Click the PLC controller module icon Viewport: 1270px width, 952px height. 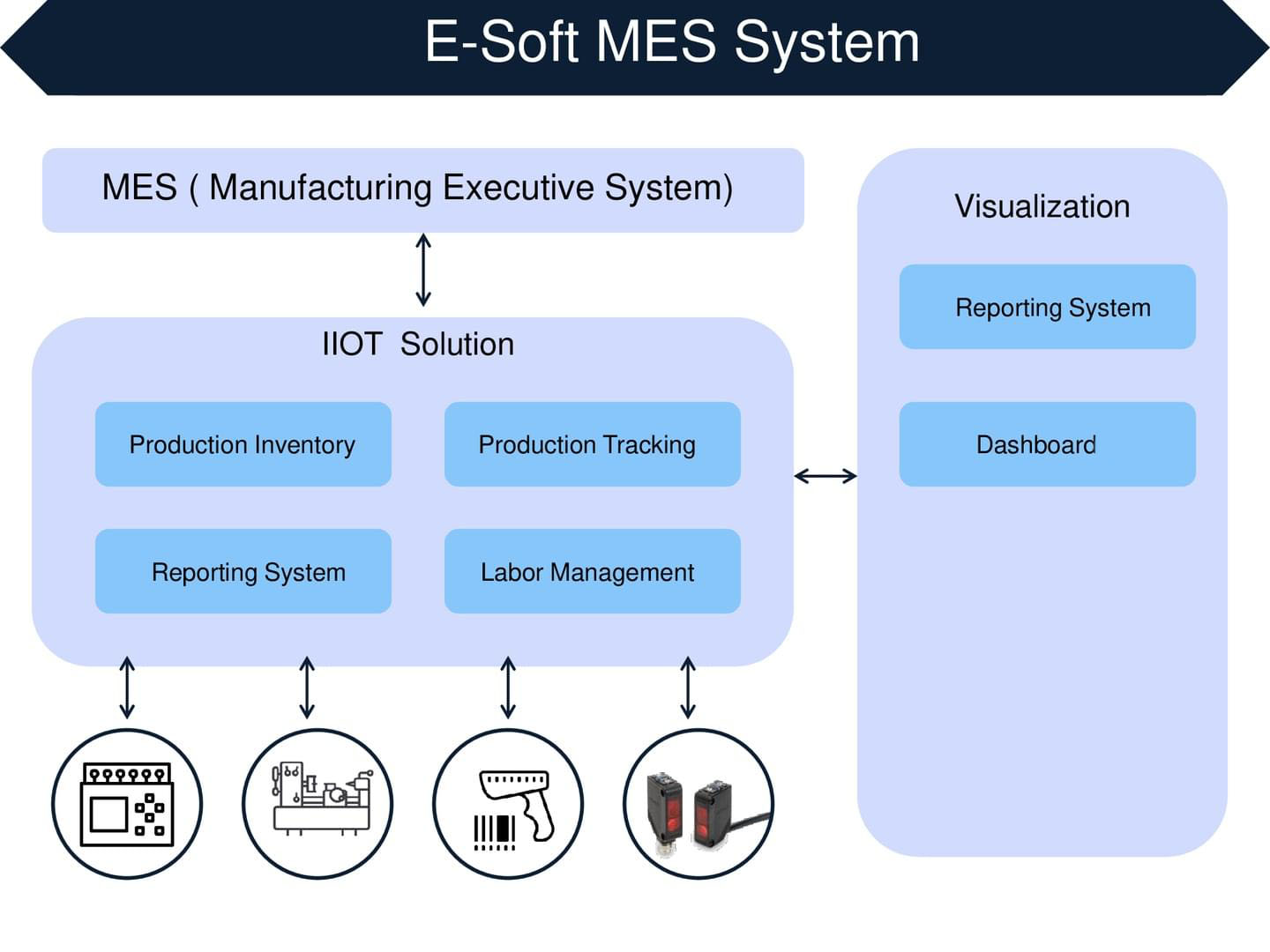click(127, 804)
